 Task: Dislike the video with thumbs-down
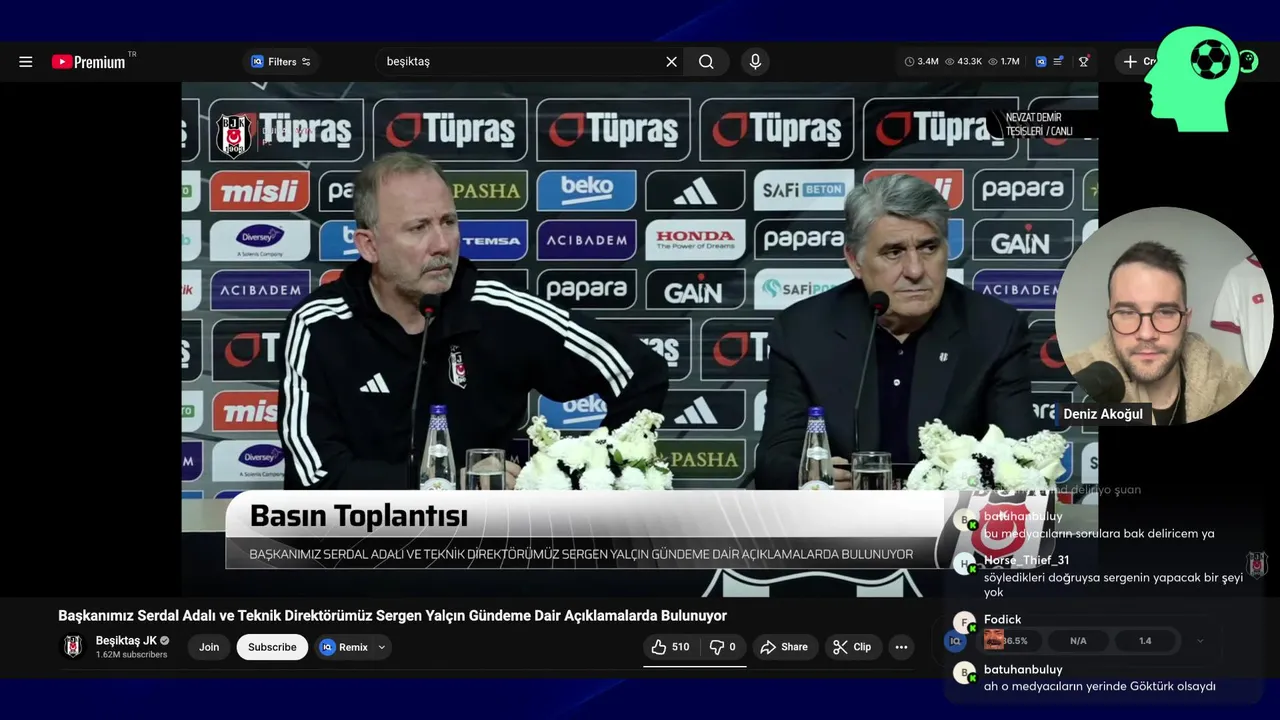click(x=723, y=647)
